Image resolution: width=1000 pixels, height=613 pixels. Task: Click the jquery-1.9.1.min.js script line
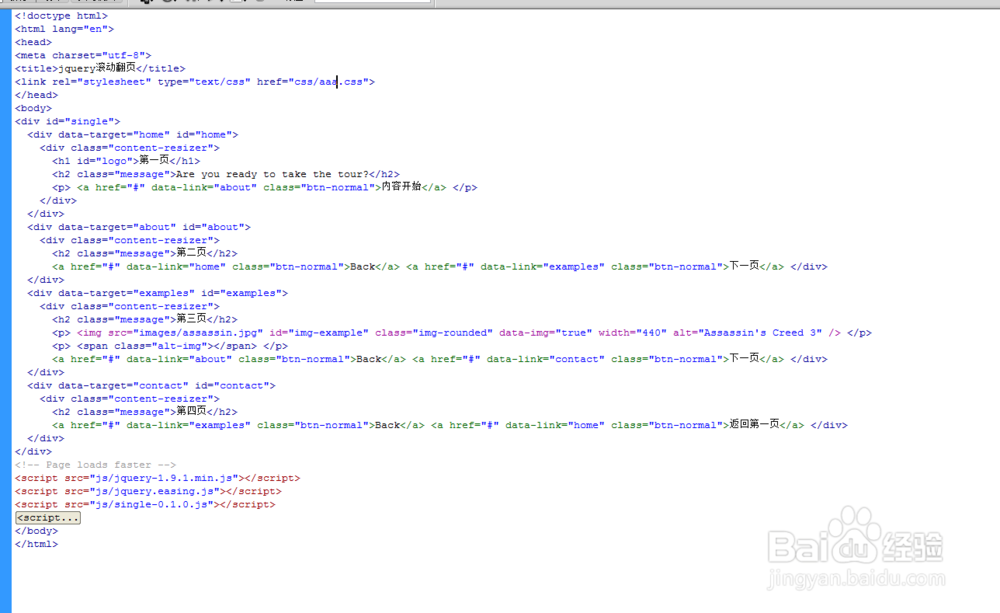158,478
